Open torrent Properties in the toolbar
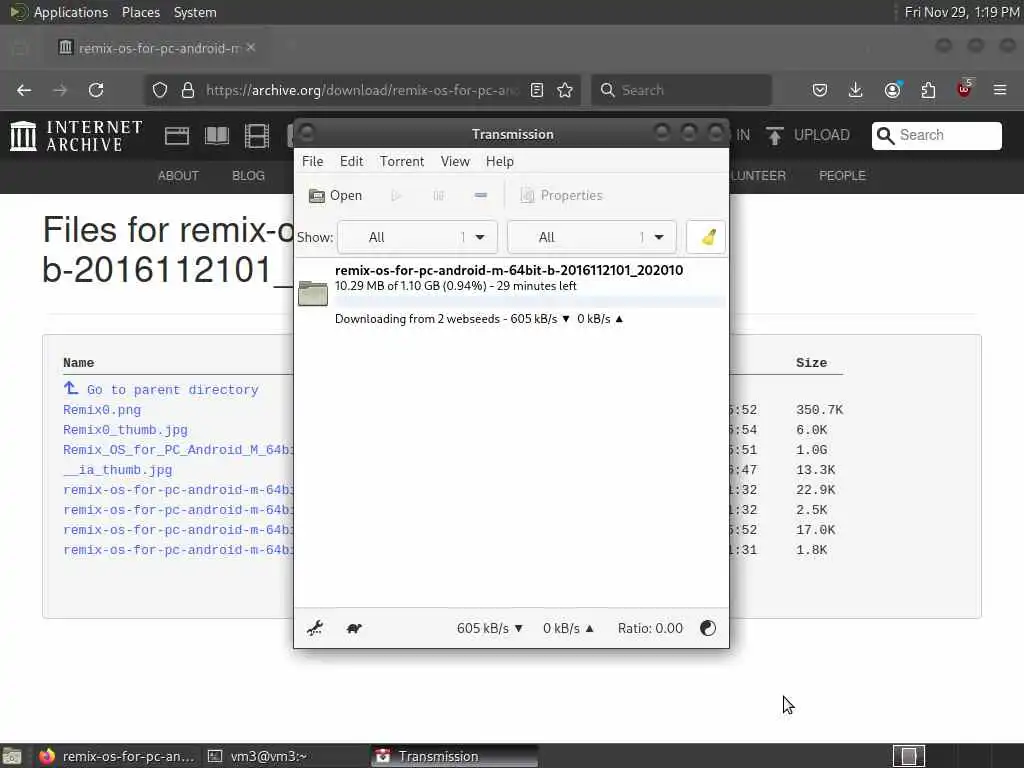The image size is (1024, 768). [x=562, y=195]
